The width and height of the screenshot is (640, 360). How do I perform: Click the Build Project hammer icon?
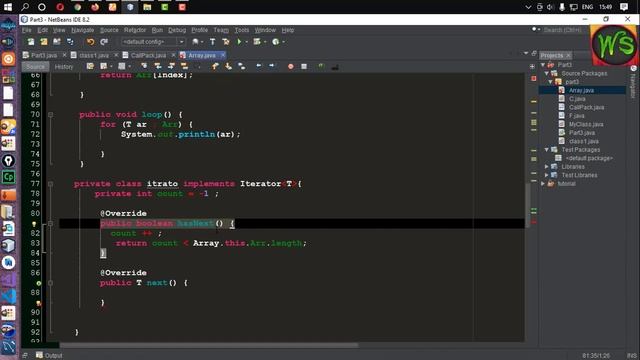[x=212, y=42]
